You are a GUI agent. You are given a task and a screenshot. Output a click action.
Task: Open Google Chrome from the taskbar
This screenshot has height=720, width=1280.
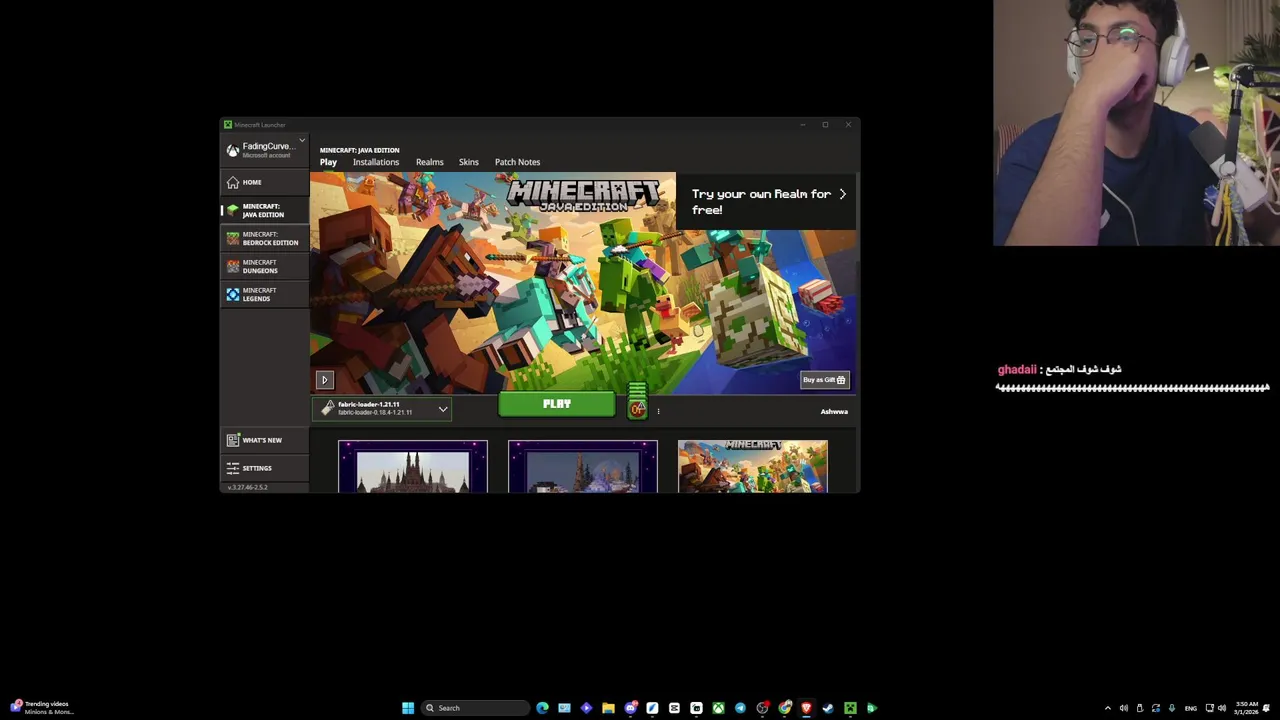tap(784, 708)
